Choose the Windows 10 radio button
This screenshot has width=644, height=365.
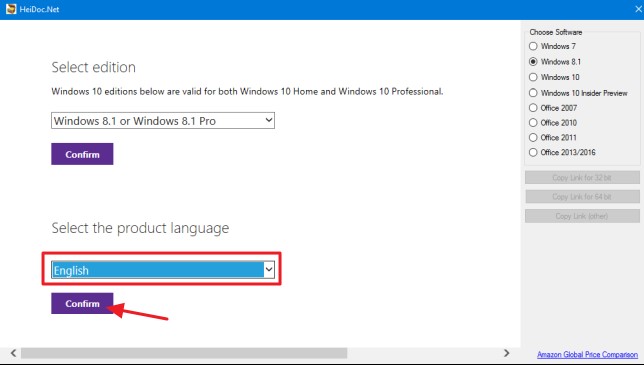point(533,77)
